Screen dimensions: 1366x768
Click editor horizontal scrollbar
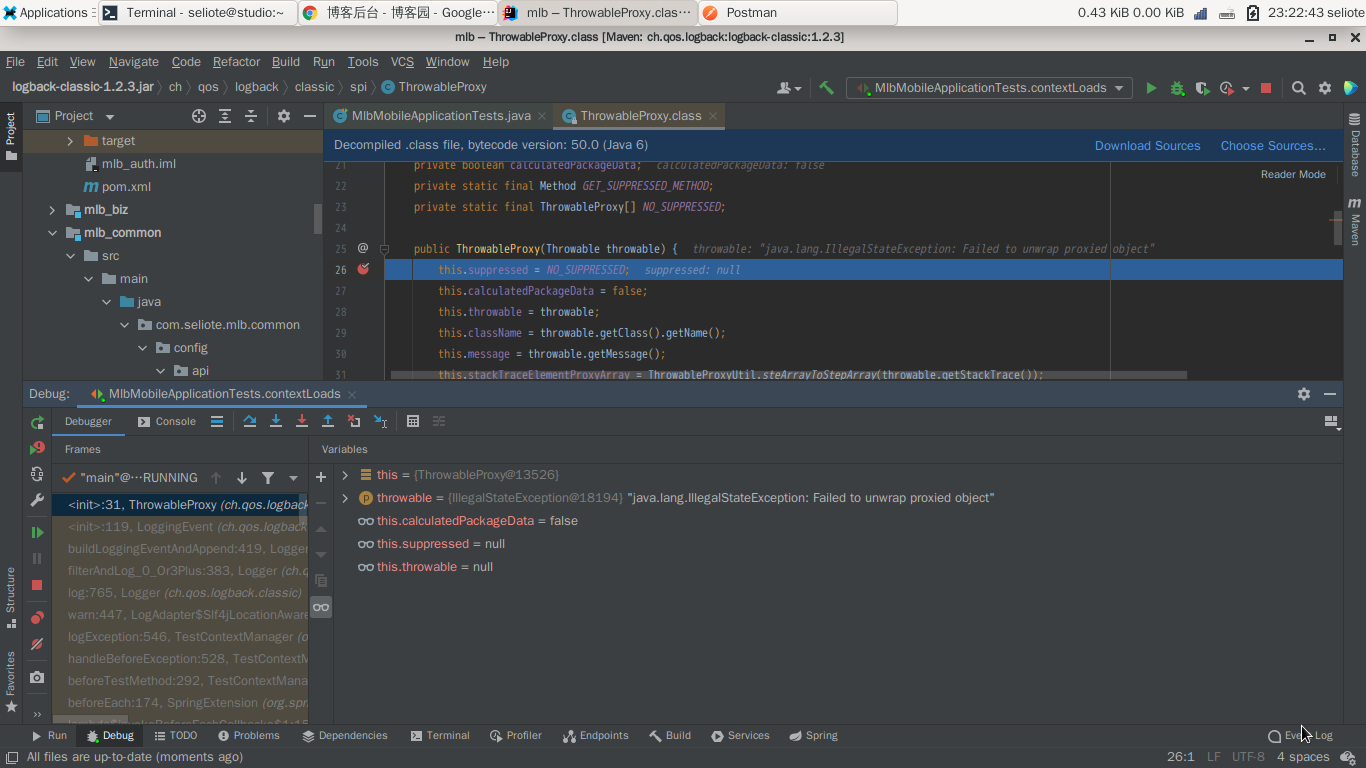789,375
